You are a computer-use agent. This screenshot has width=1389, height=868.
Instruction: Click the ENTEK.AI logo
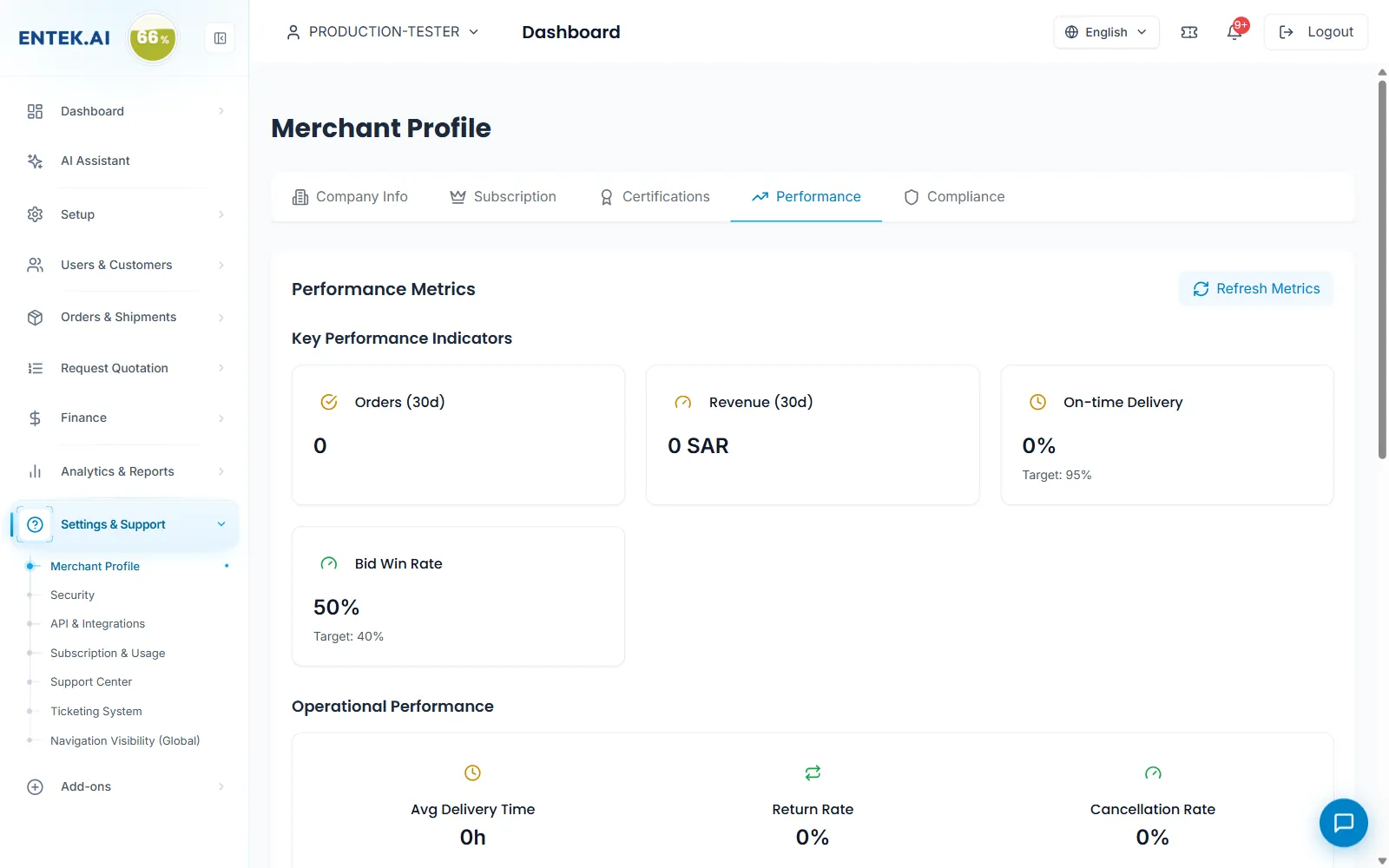click(x=64, y=38)
